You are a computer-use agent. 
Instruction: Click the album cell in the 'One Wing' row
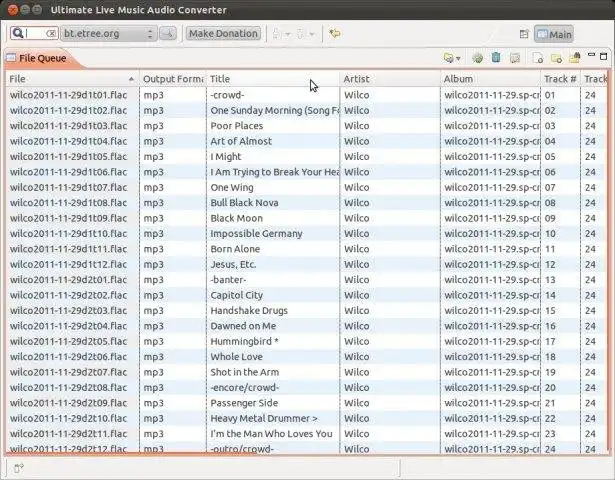(492, 187)
